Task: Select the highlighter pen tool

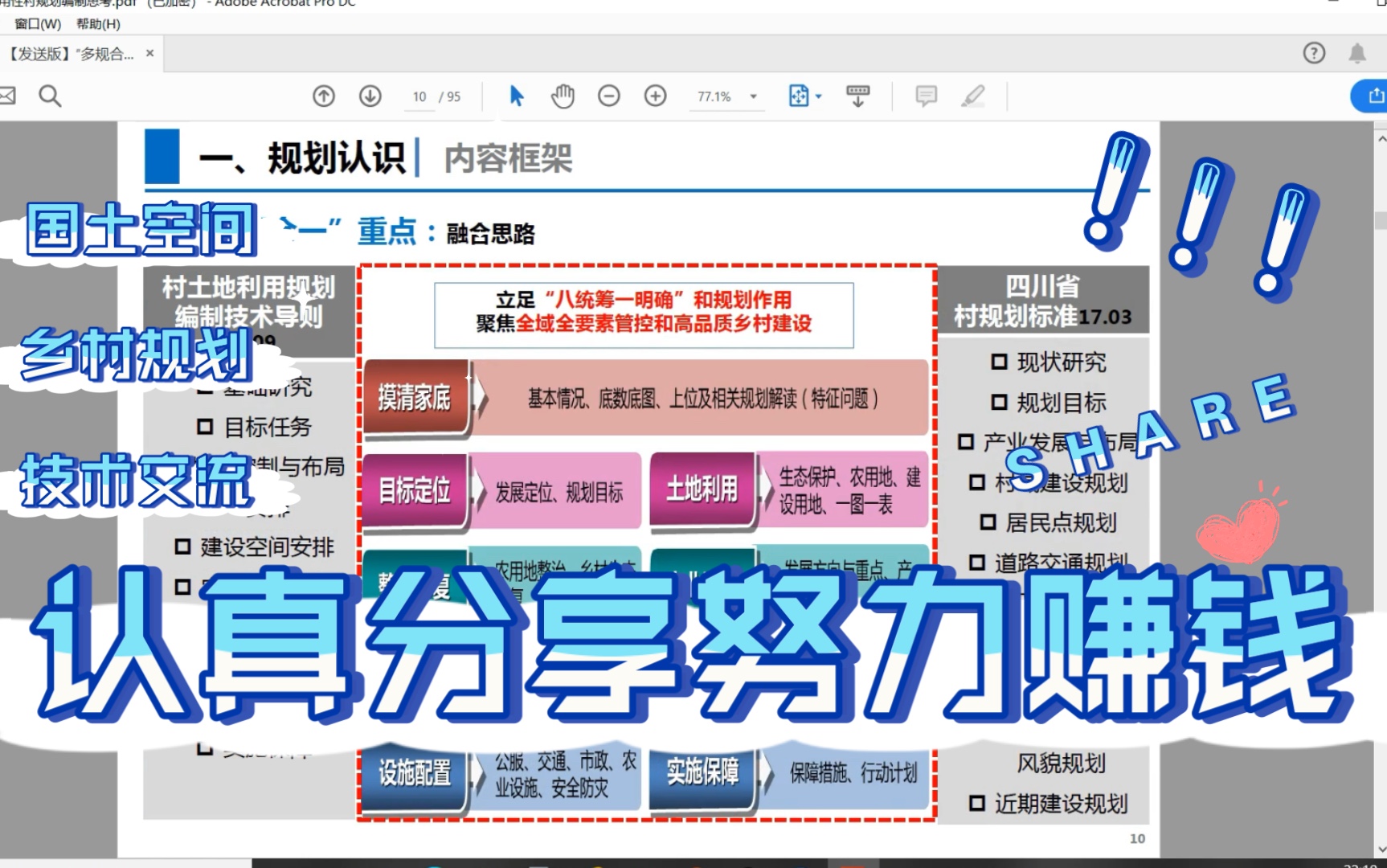Action: click(973, 96)
